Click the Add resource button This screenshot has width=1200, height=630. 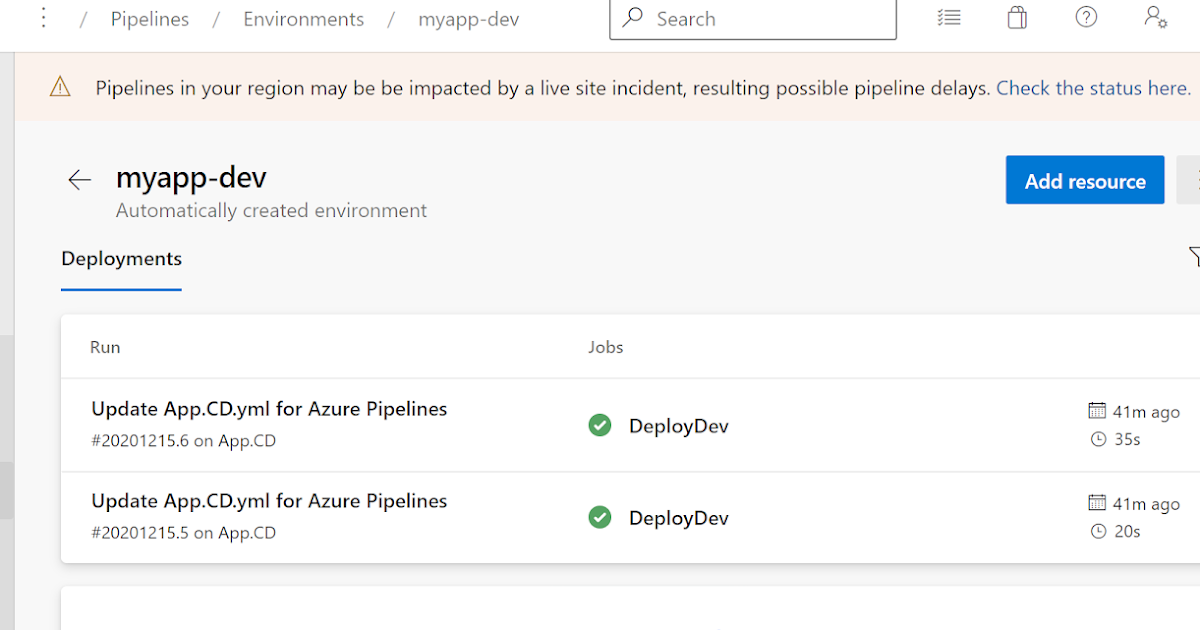1085,180
